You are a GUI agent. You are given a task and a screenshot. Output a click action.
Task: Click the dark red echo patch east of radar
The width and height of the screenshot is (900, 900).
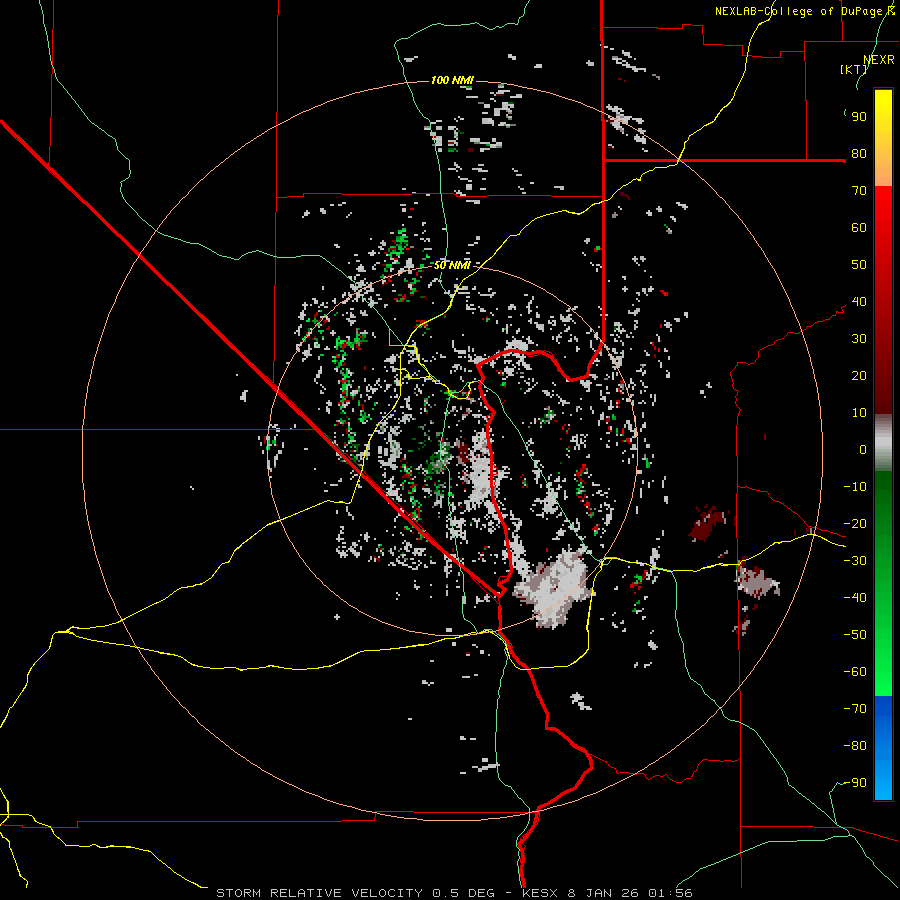tap(707, 522)
